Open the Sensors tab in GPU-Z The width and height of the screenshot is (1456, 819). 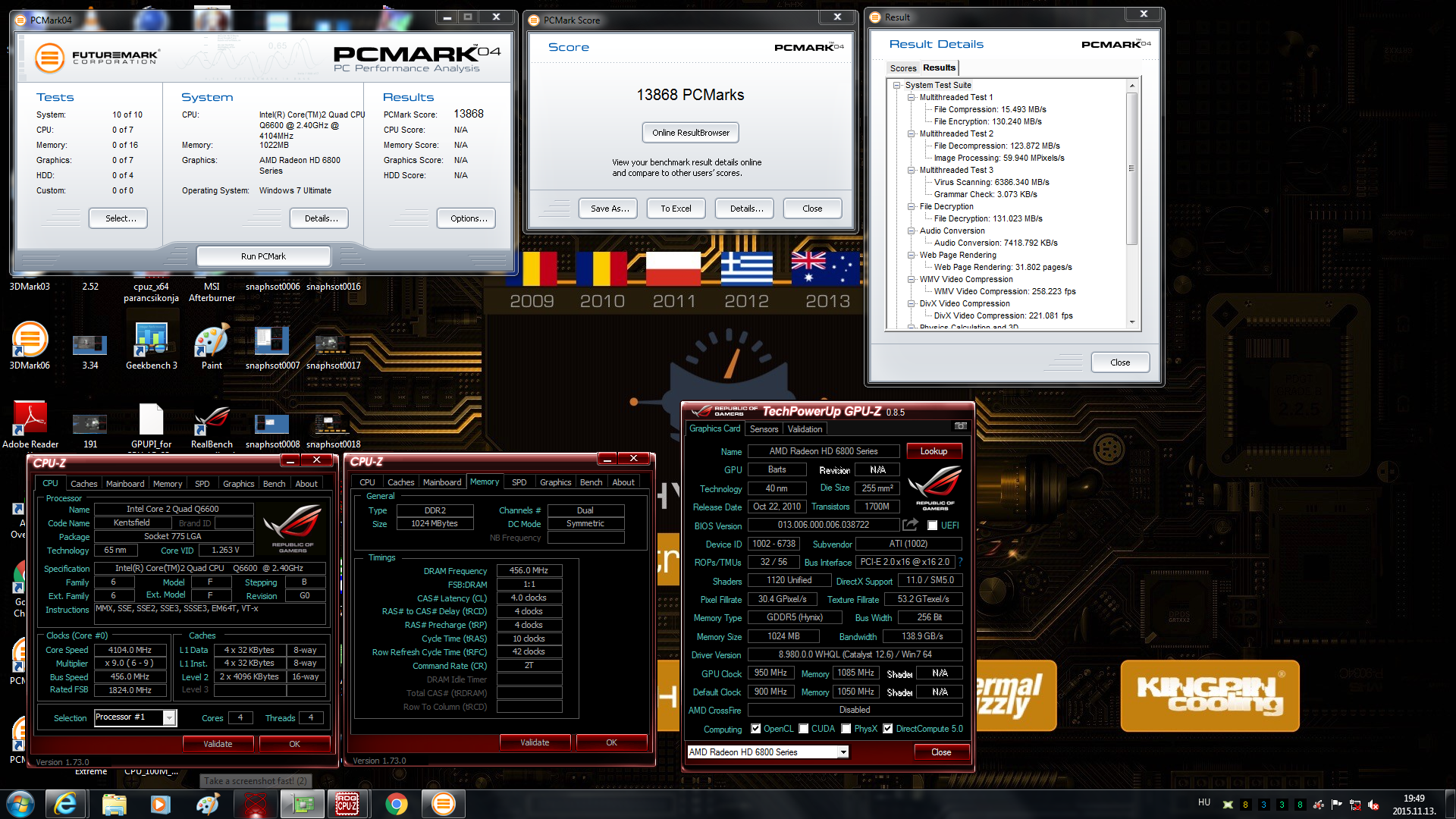[x=764, y=429]
